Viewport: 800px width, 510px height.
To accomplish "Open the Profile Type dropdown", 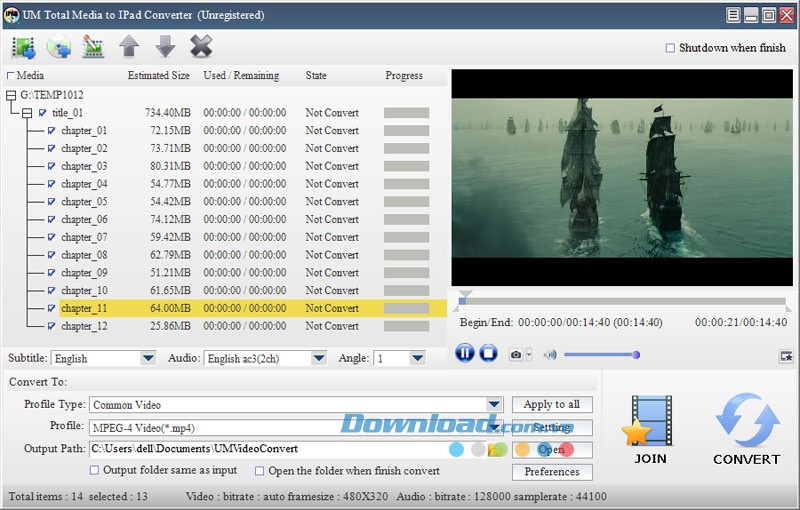I will (494, 404).
